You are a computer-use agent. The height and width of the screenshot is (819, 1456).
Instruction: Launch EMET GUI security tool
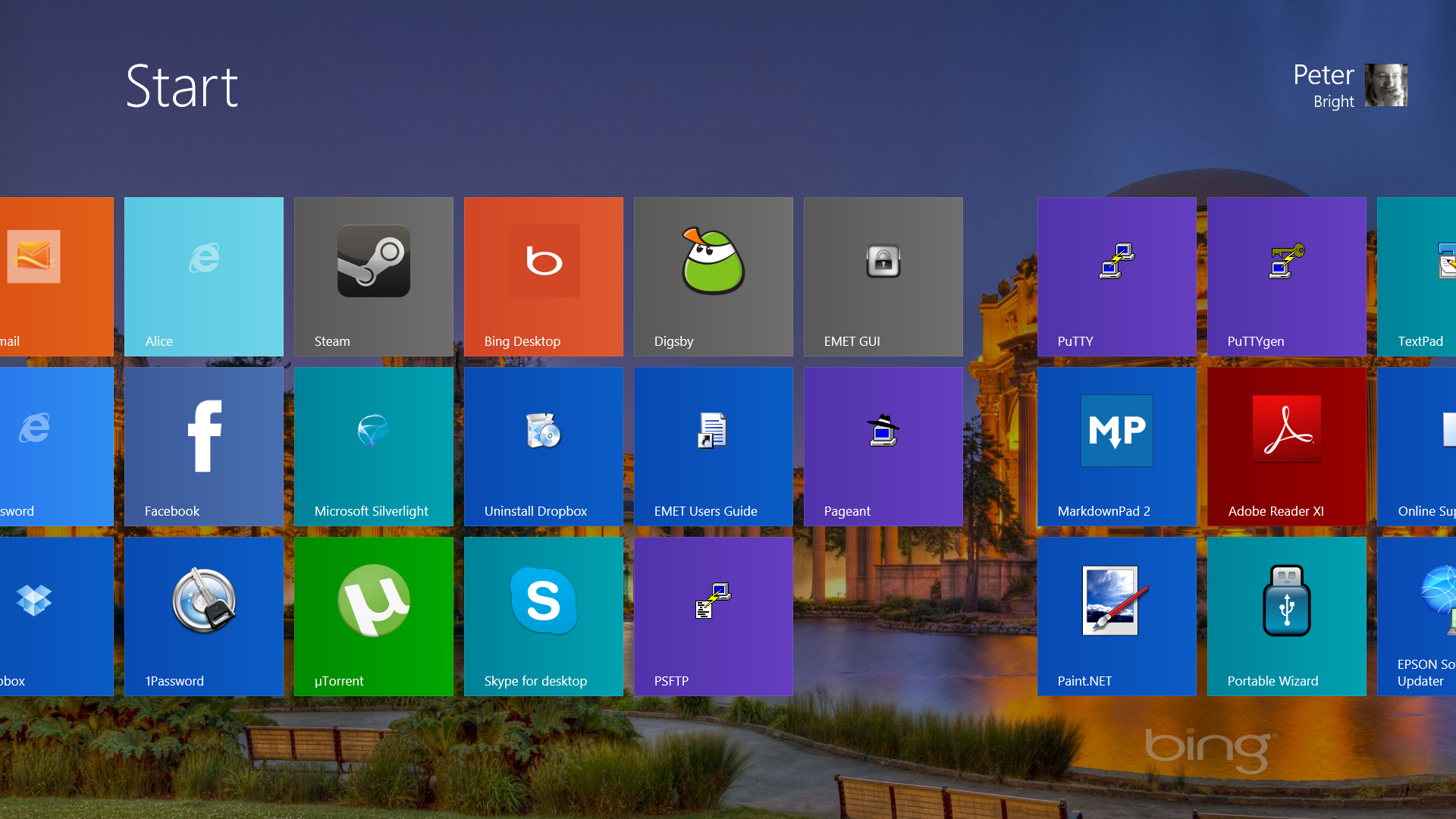point(883,276)
